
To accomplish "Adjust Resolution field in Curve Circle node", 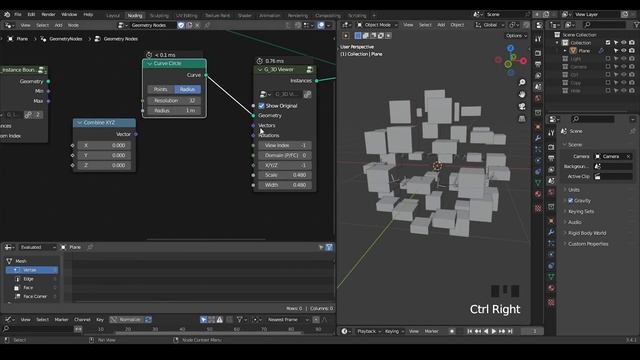I will 174,100.
